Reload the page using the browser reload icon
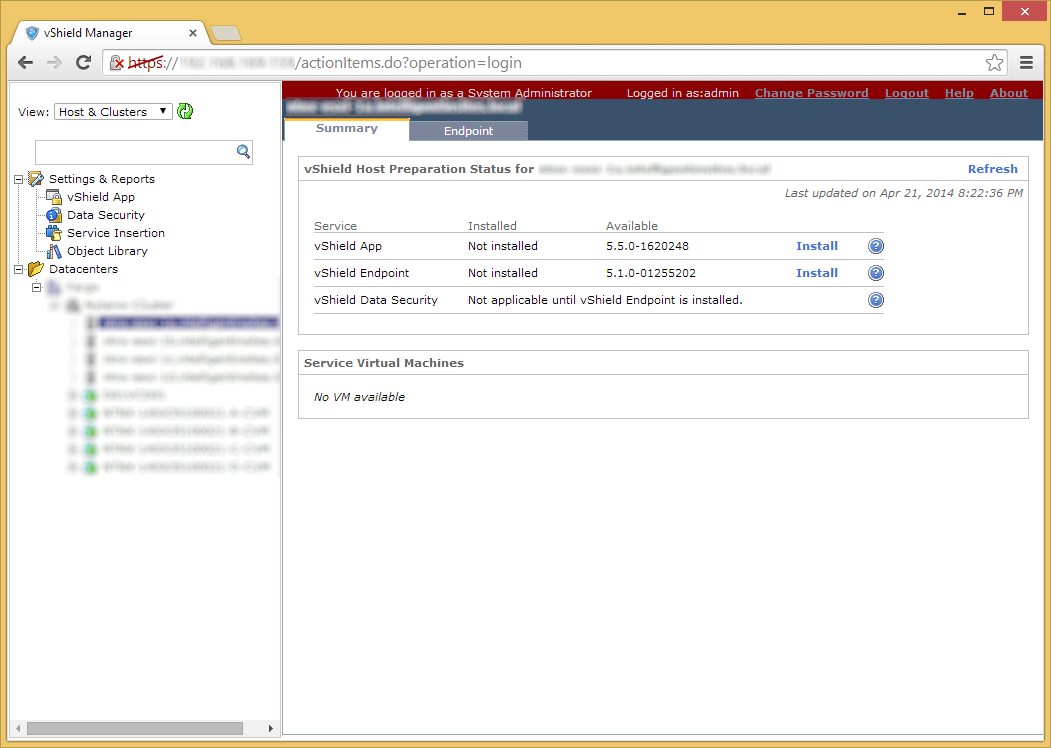 (x=83, y=62)
